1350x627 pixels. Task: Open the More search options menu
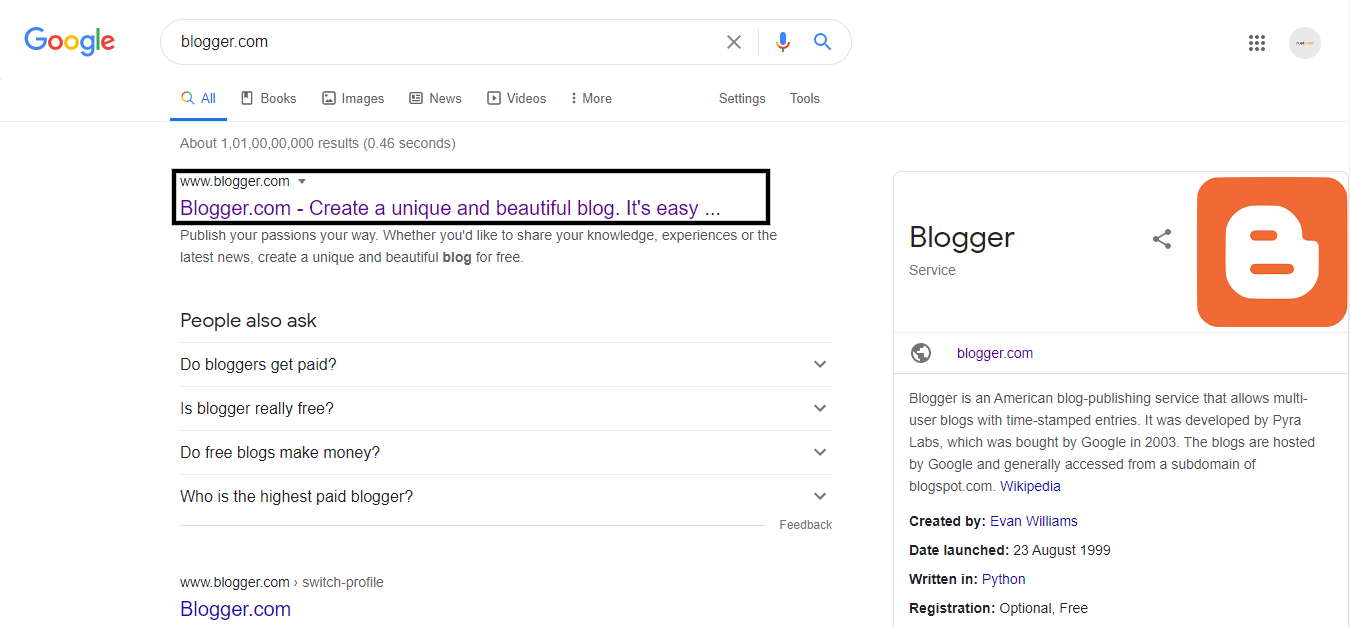590,97
